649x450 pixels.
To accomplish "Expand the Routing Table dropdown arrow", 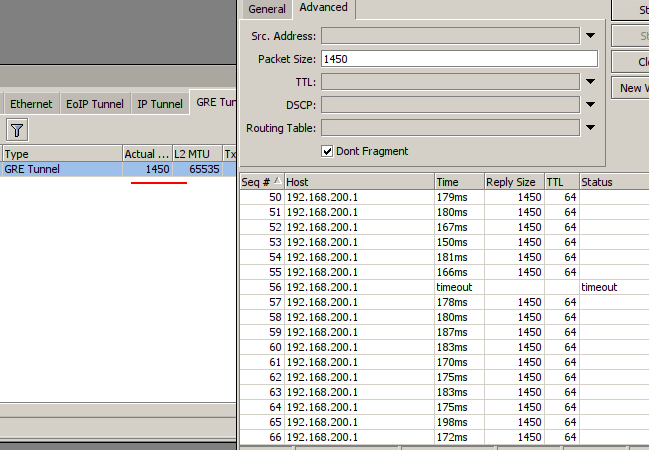I will coord(591,128).
